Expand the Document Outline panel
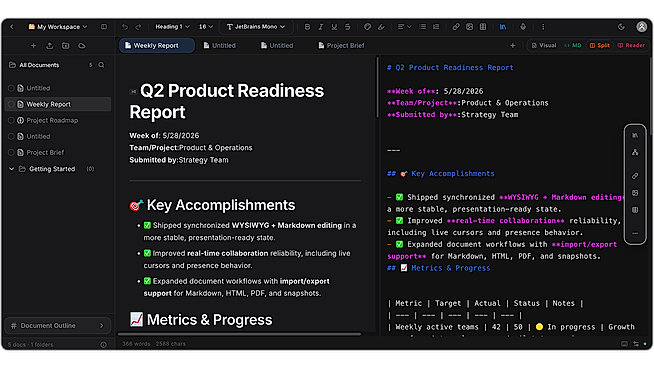This screenshot has height=368, width=654. click(x=58, y=325)
